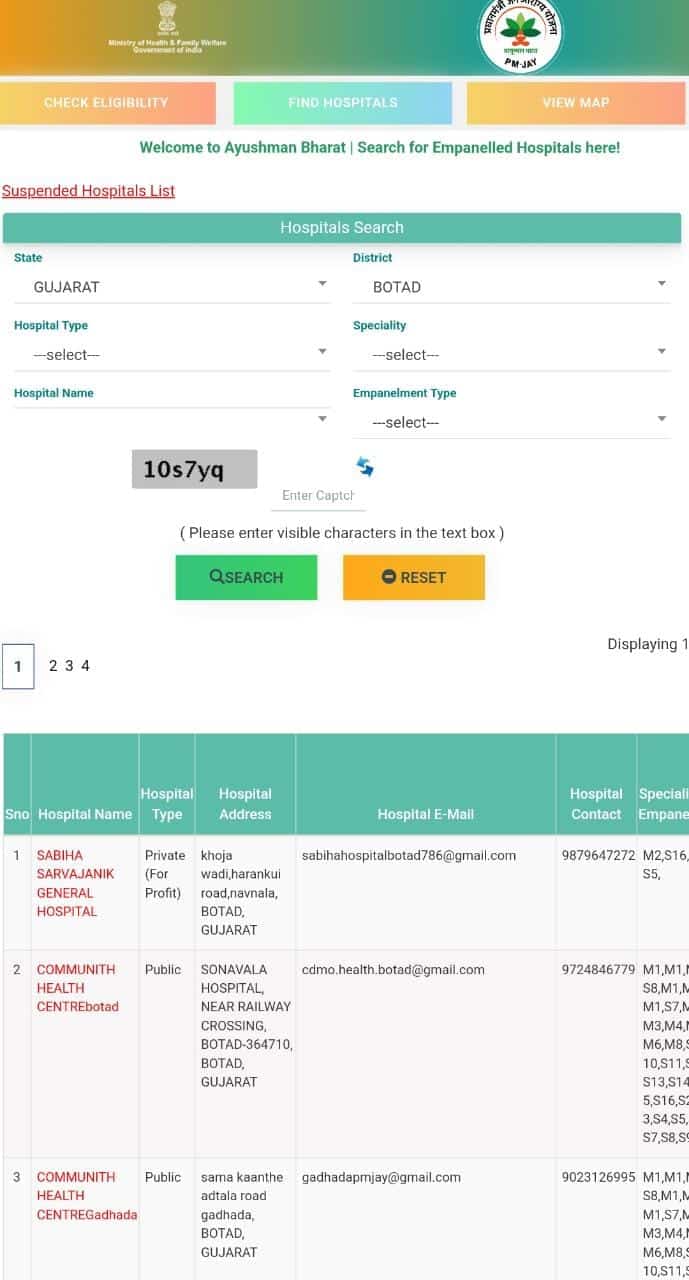689x1280 pixels.
Task: Expand the Speciality dropdown
Action: [x=511, y=355]
